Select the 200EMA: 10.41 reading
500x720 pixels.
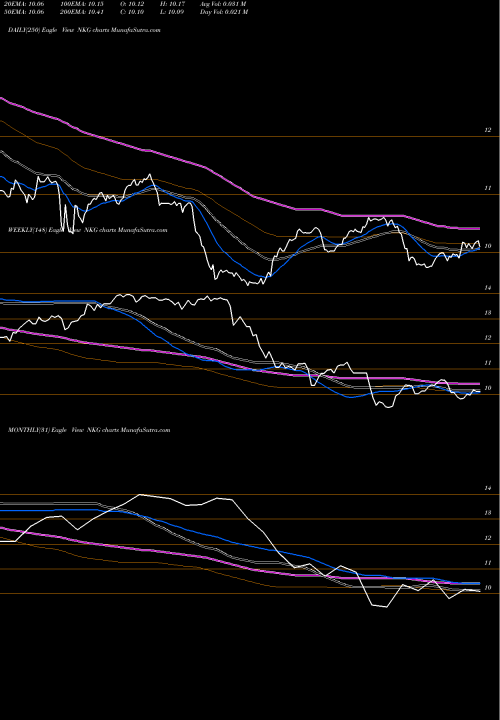point(83,12)
